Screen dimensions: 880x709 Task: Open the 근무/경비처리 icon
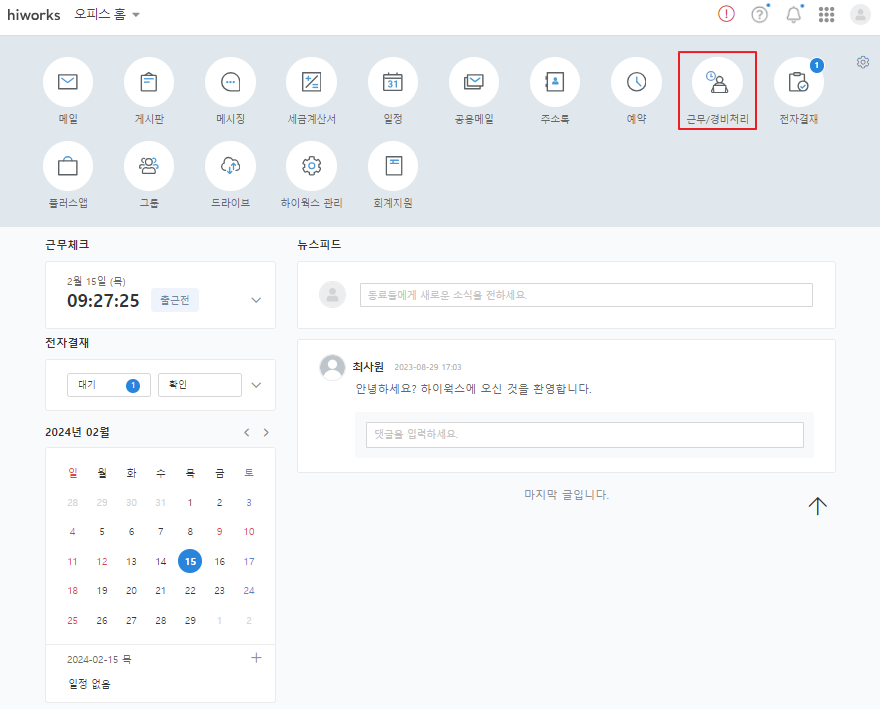[717, 82]
